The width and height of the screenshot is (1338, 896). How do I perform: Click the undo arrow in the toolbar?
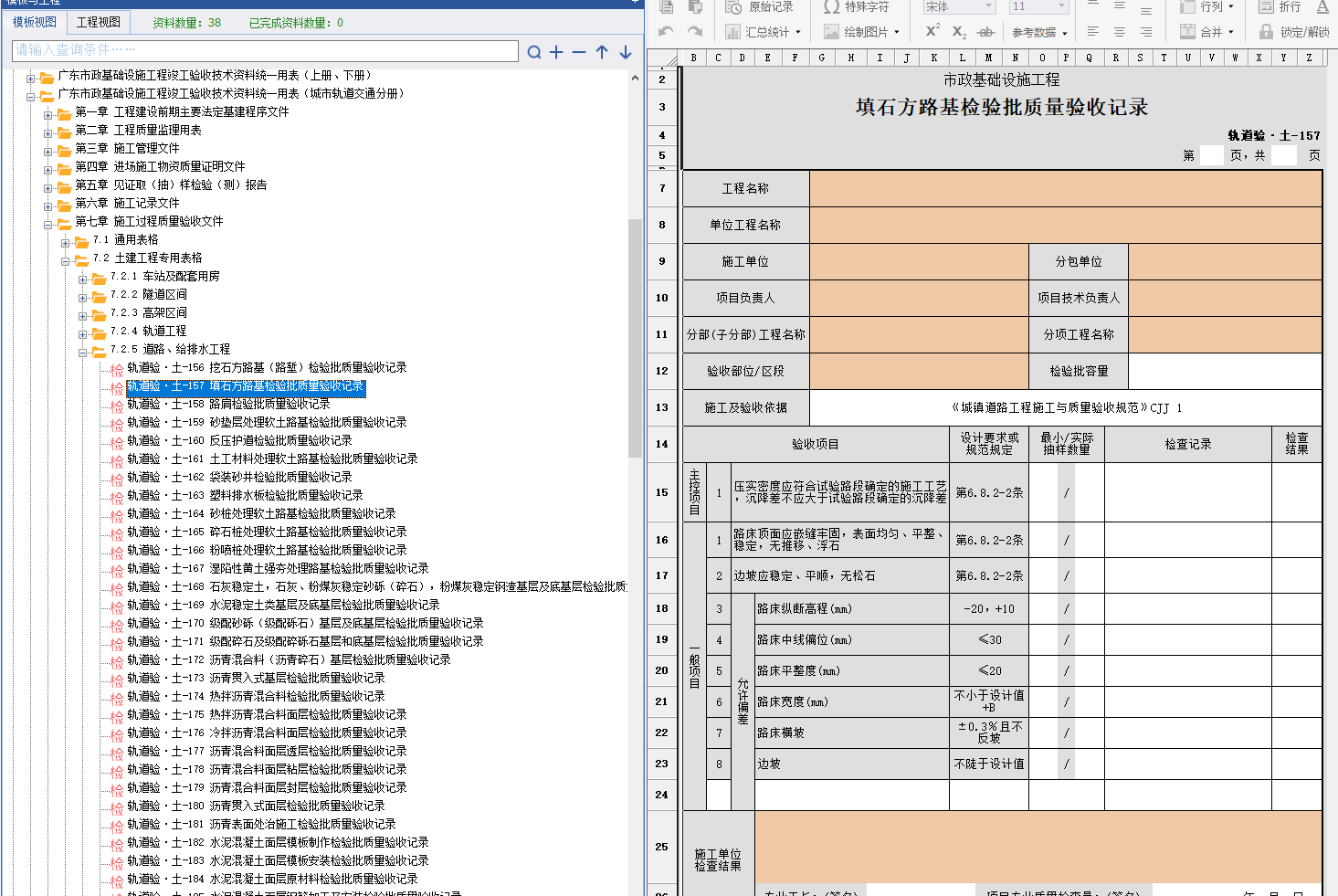pos(666,31)
